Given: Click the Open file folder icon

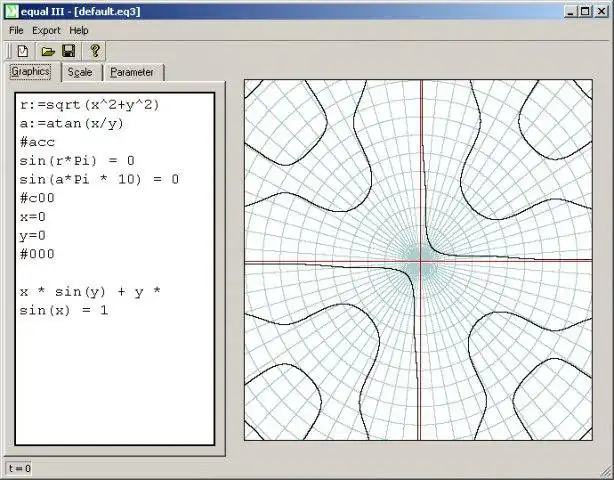Looking at the screenshot, I should 48,51.
